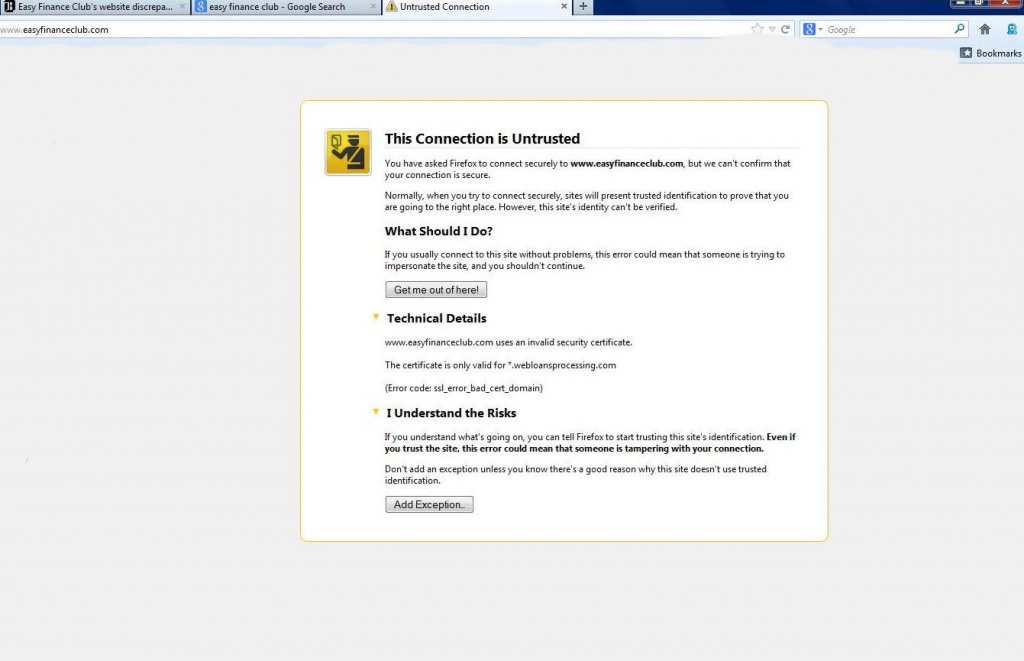Open the address bar history dropdown arrow
The width and height of the screenshot is (1024, 661).
pos(772,30)
